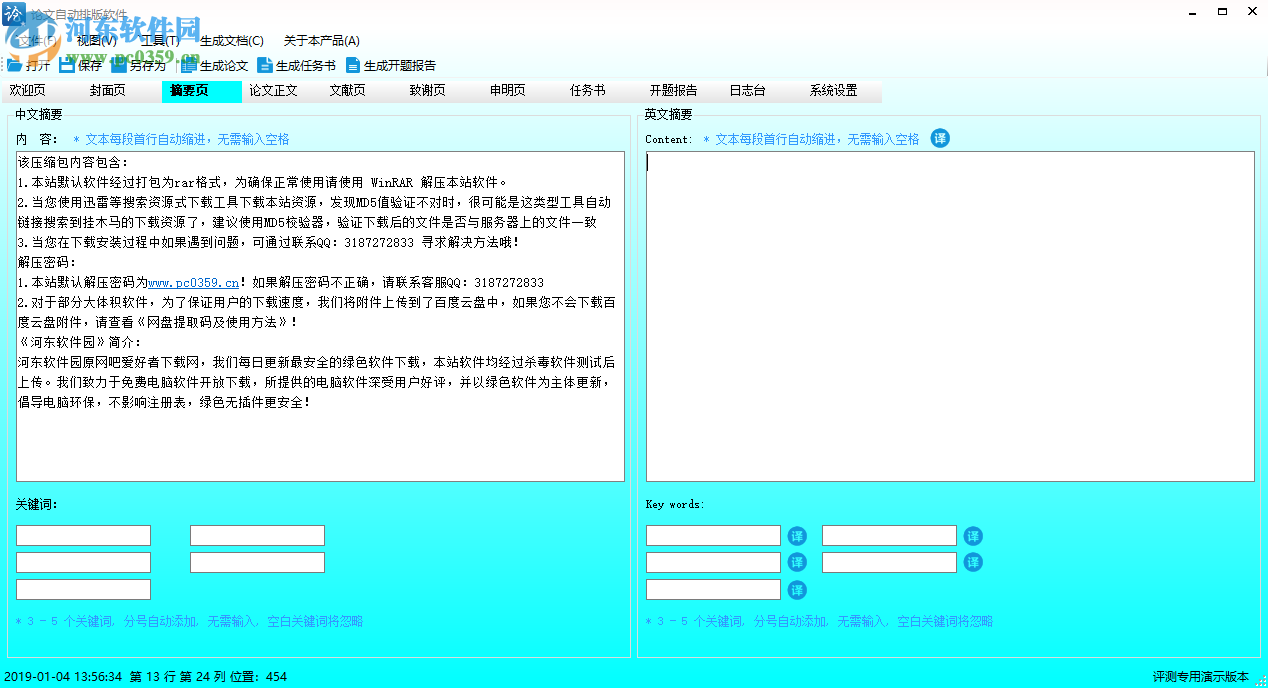Open the 关于本产品(A) menu

pyautogui.click(x=322, y=41)
